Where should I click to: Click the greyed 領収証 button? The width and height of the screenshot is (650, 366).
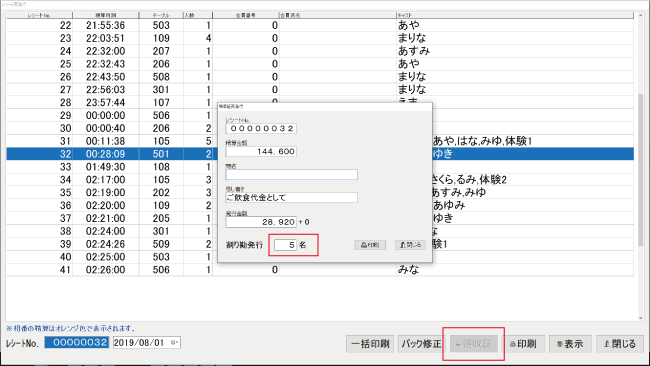pyautogui.click(x=474, y=344)
